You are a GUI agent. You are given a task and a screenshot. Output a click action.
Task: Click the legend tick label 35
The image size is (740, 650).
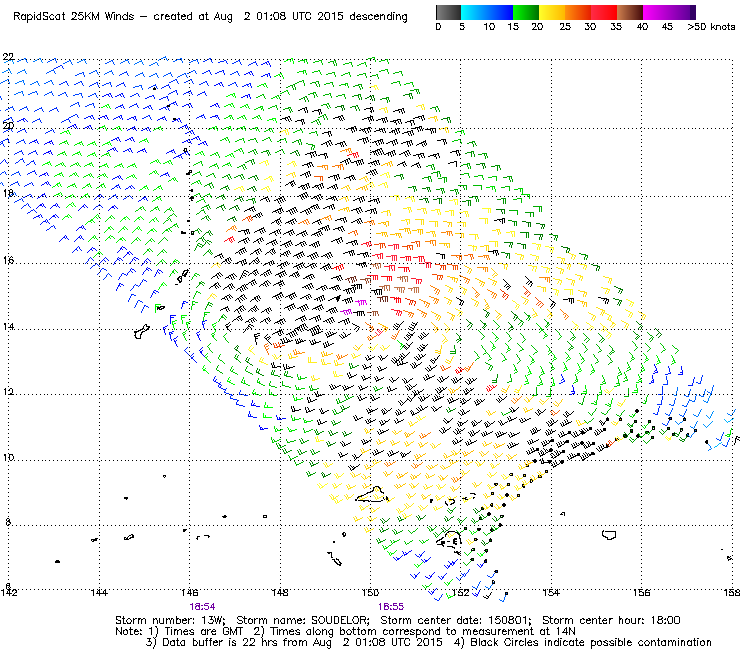(616, 27)
